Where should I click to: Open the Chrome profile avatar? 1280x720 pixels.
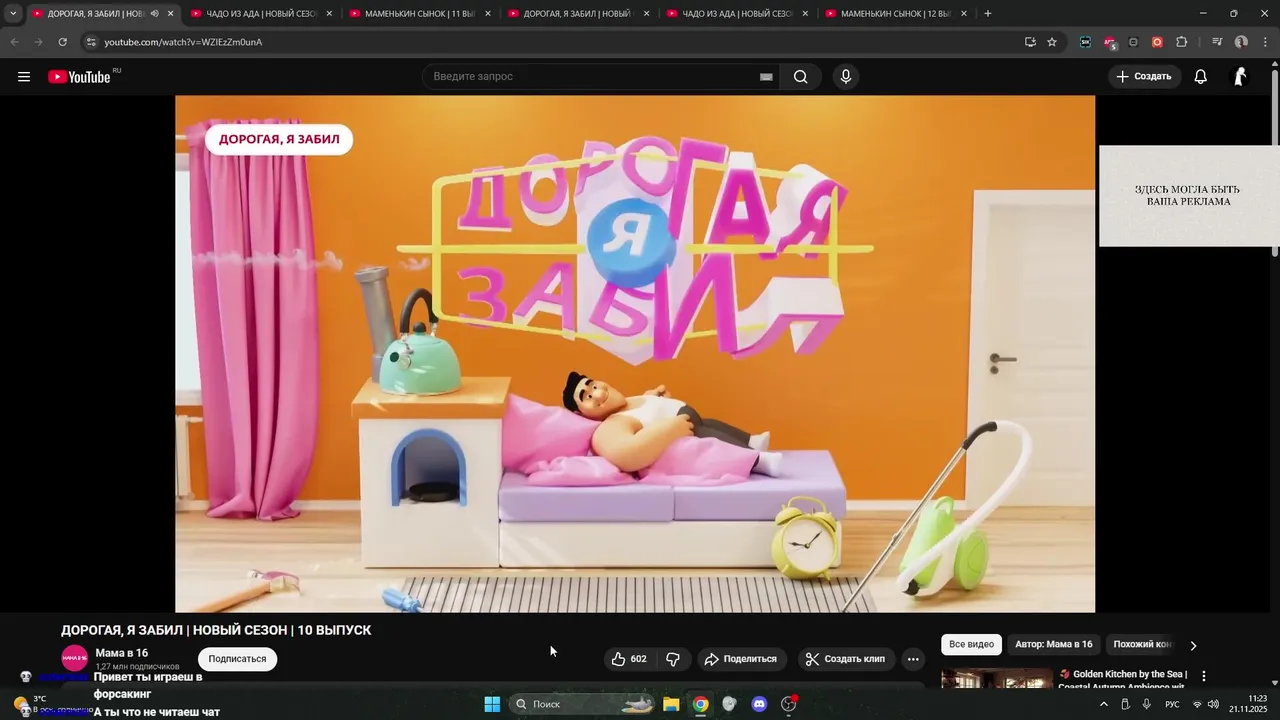click(1241, 42)
